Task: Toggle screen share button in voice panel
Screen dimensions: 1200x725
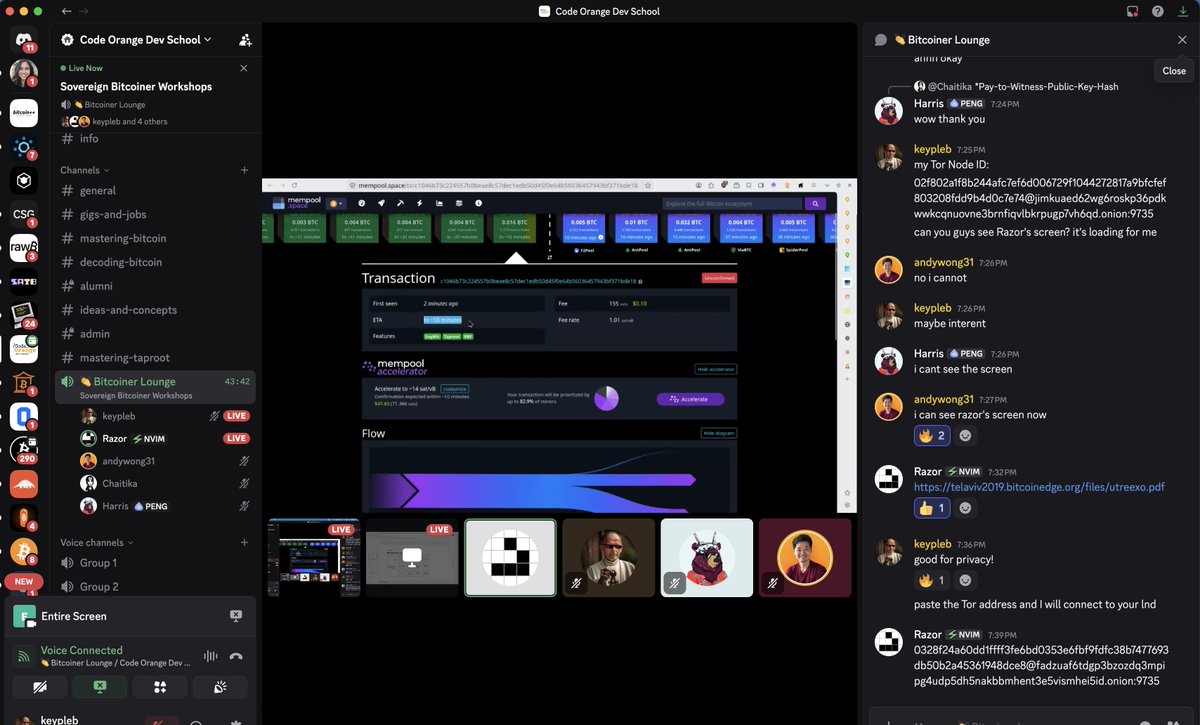Action: tap(100, 687)
